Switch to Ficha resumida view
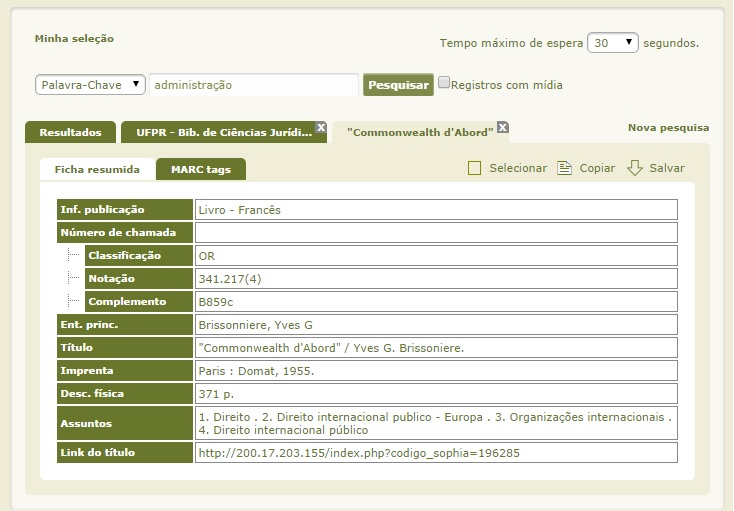Image resolution: width=734 pixels, height=511 pixels. pos(97,169)
